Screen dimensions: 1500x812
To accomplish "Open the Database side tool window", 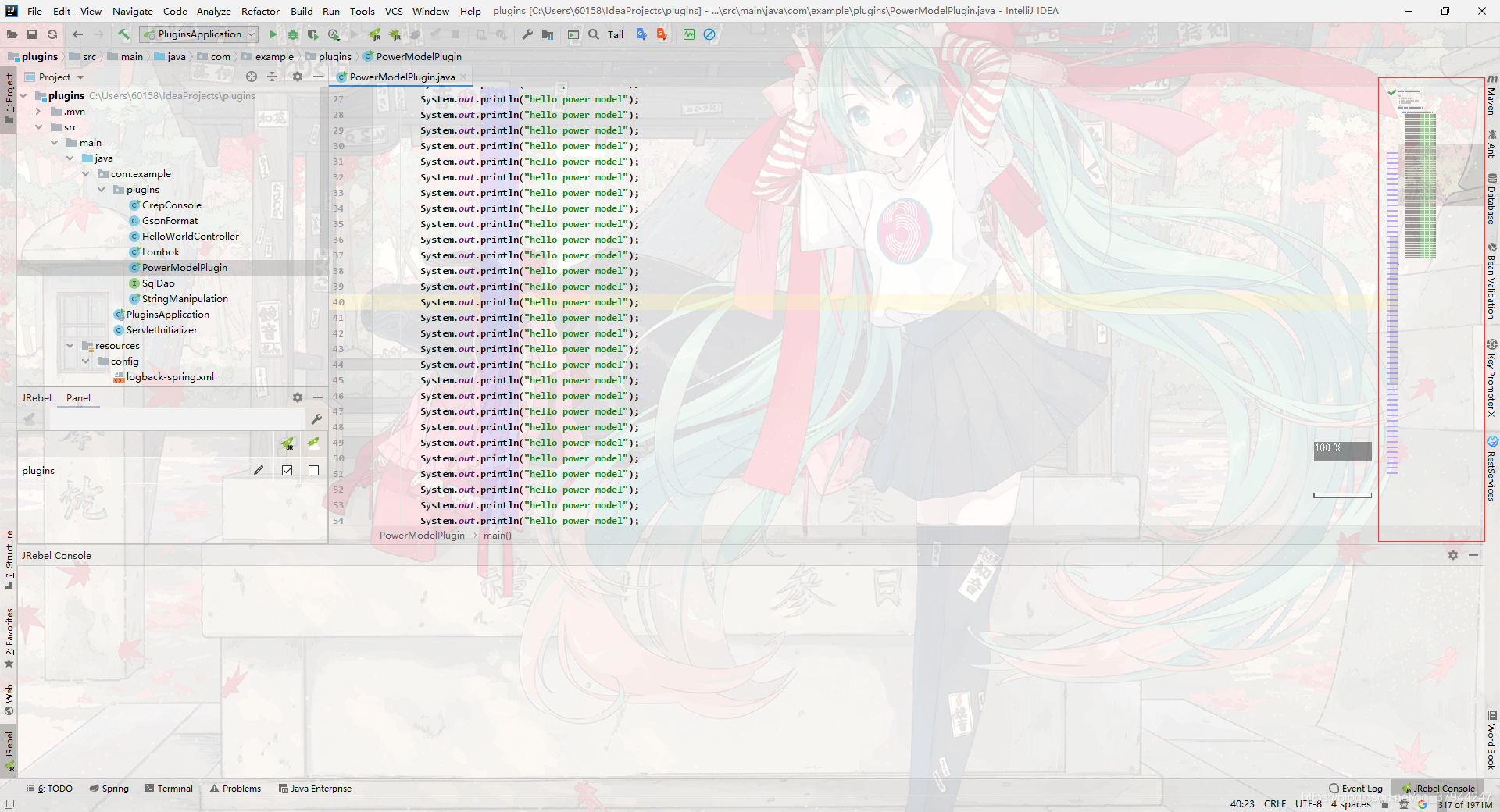I will pyautogui.click(x=1492, y=199).
